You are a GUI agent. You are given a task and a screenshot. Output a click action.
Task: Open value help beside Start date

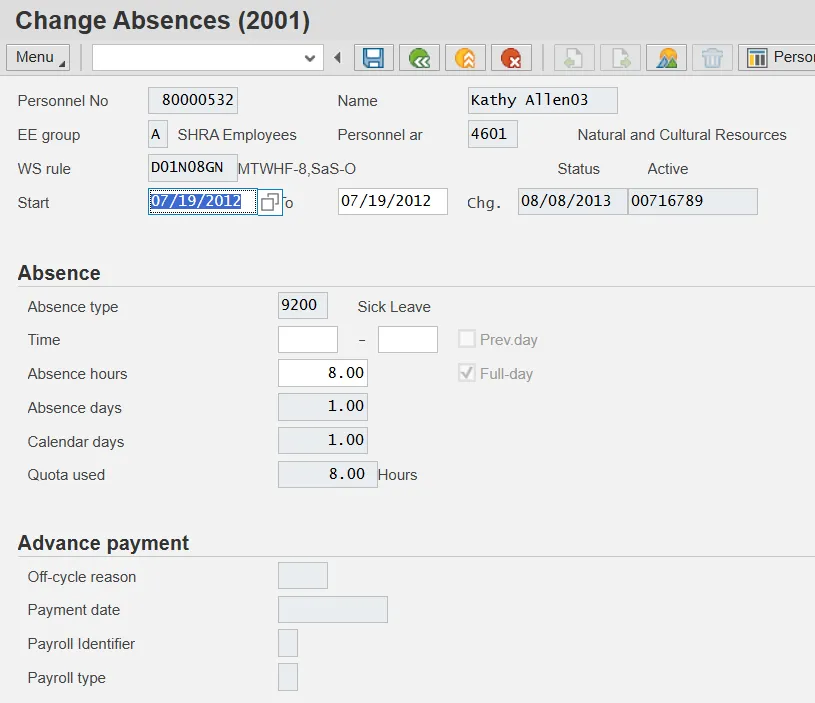coord(269,202)
